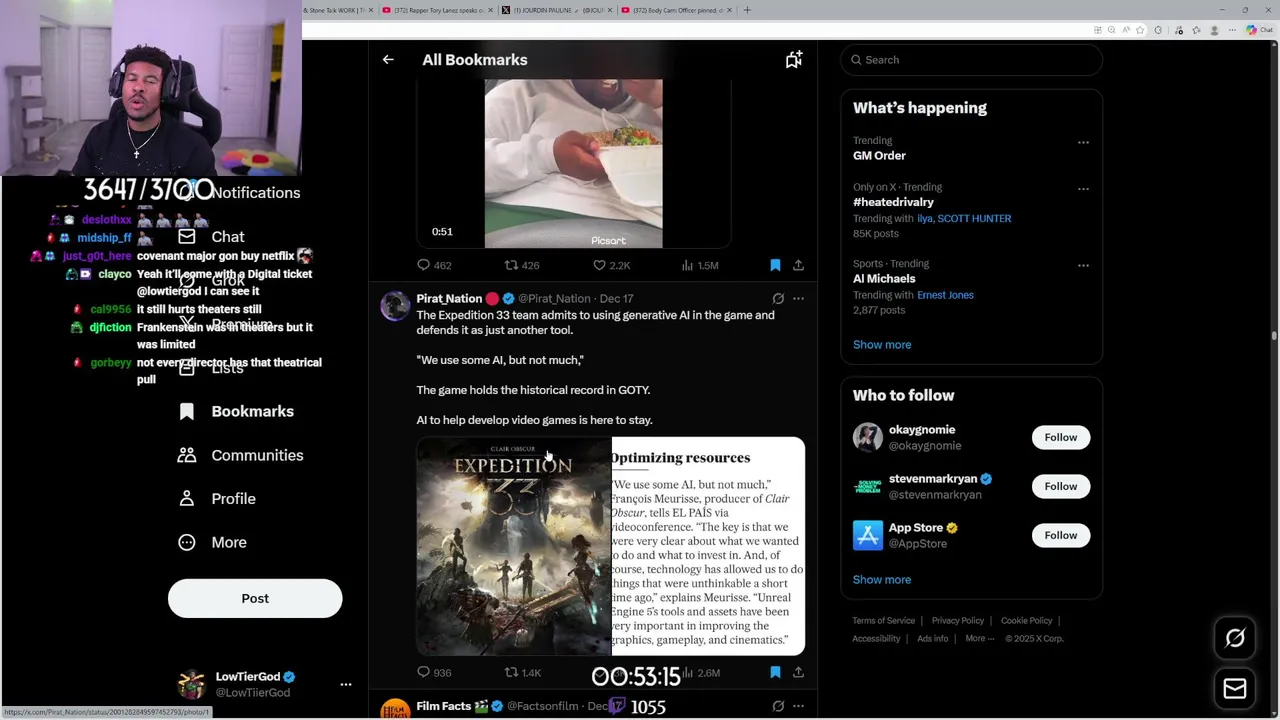Screen dimensions: 1280x720
Task: Open the Copilot Chat button in browser toolbar
Action: [1259, 30]
